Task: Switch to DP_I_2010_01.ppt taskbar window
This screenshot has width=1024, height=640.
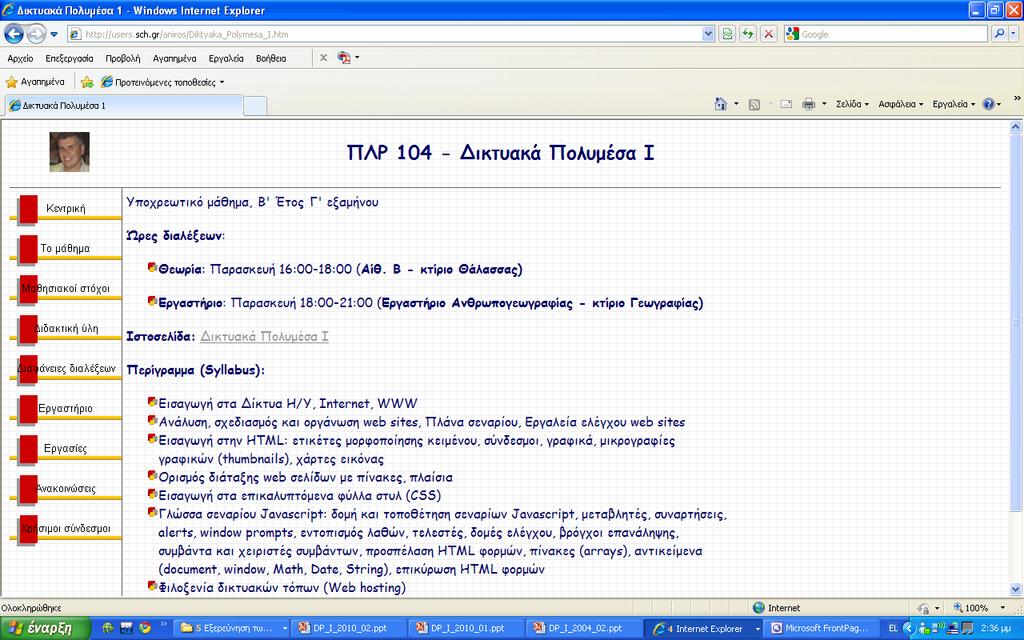Action: tap(468, 628)
